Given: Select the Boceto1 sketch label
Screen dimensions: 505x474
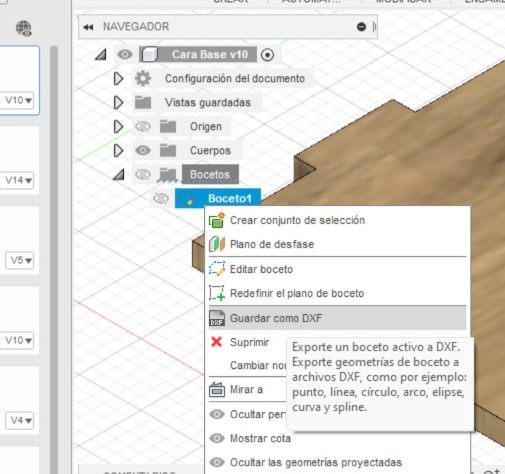Looking at the screenshot, I should tap(230, 199).
